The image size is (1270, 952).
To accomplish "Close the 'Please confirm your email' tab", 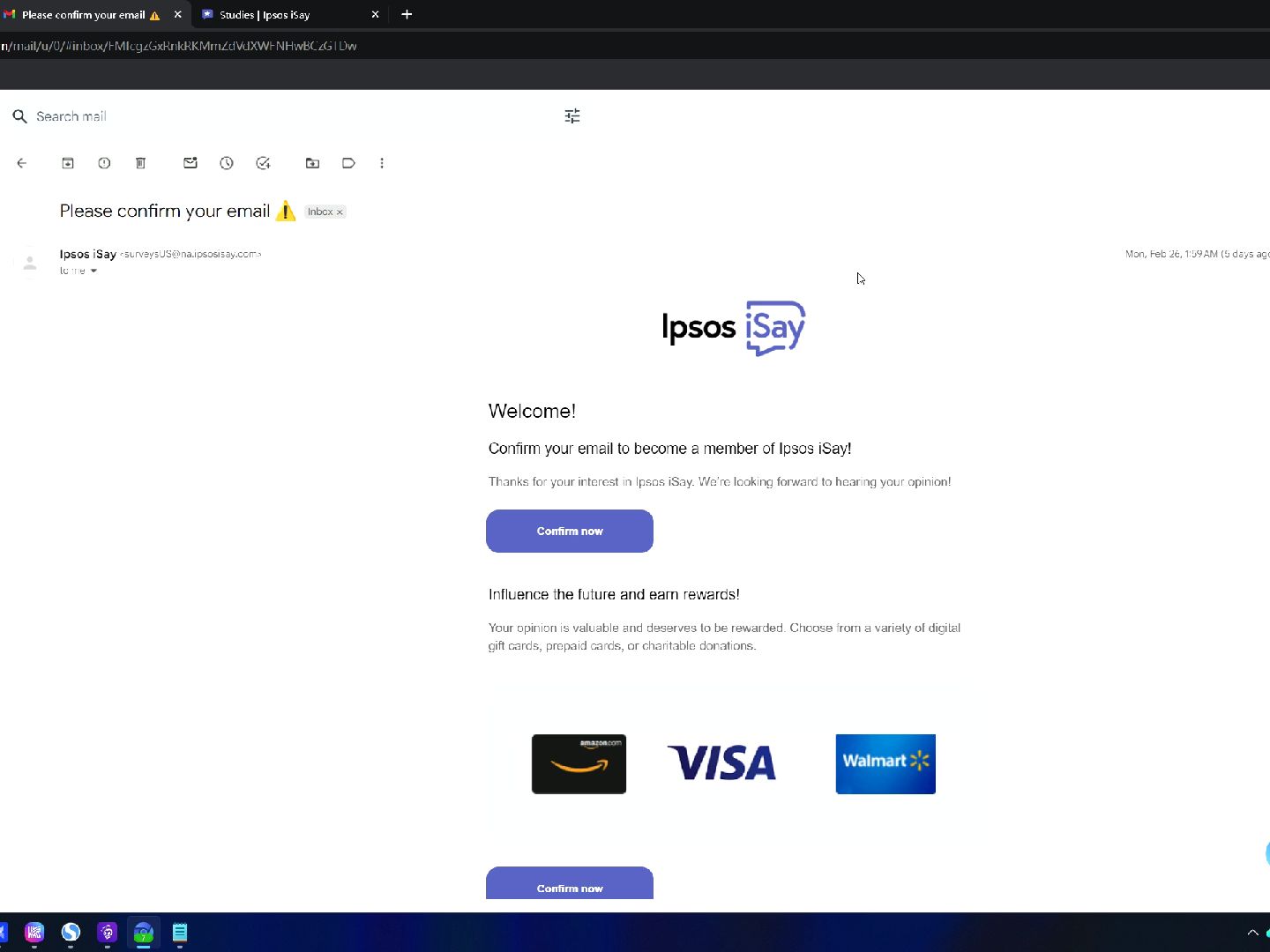I will (x=177, y=15).
